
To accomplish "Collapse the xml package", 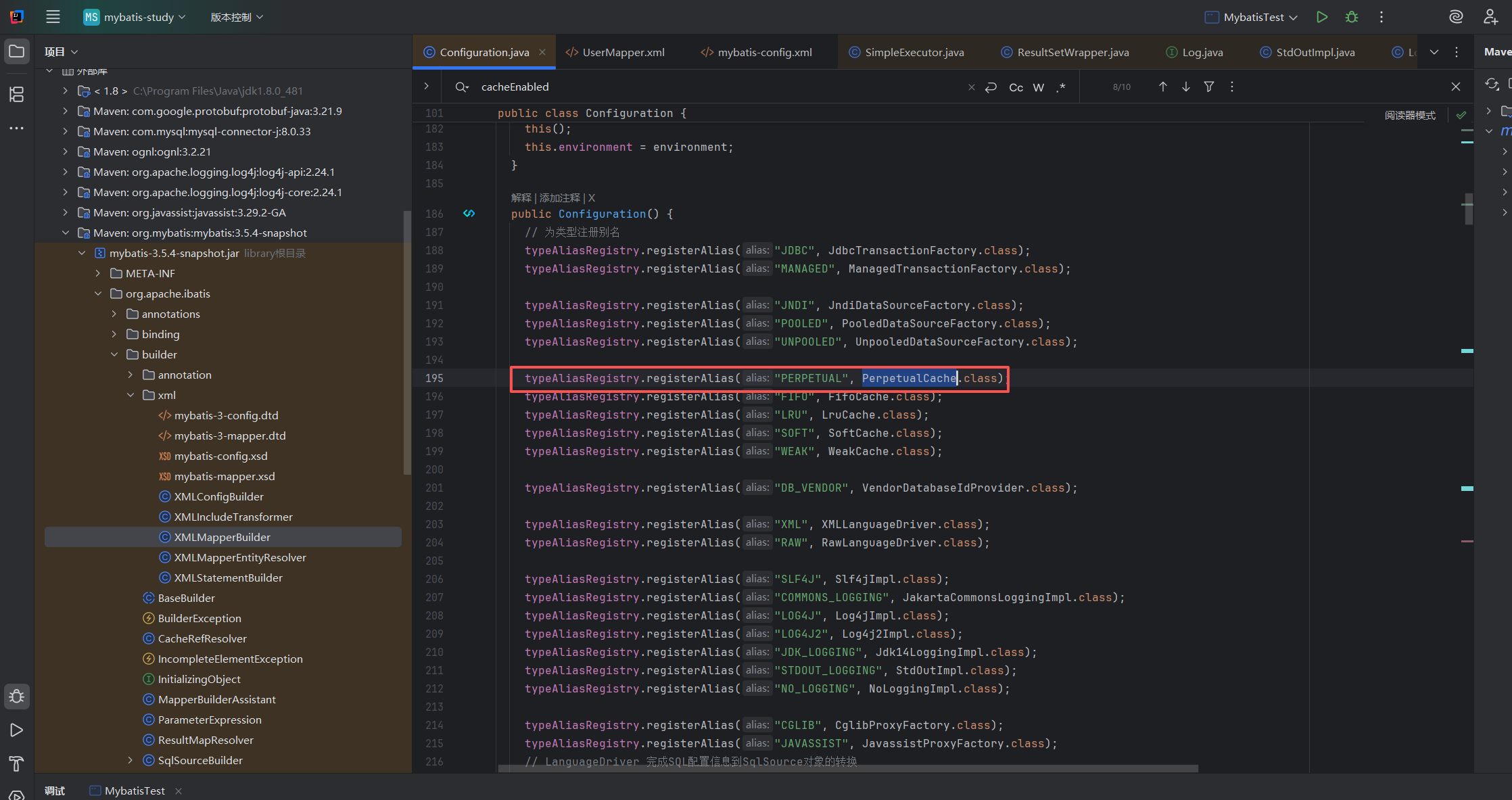I will click(x=130, y=395).
